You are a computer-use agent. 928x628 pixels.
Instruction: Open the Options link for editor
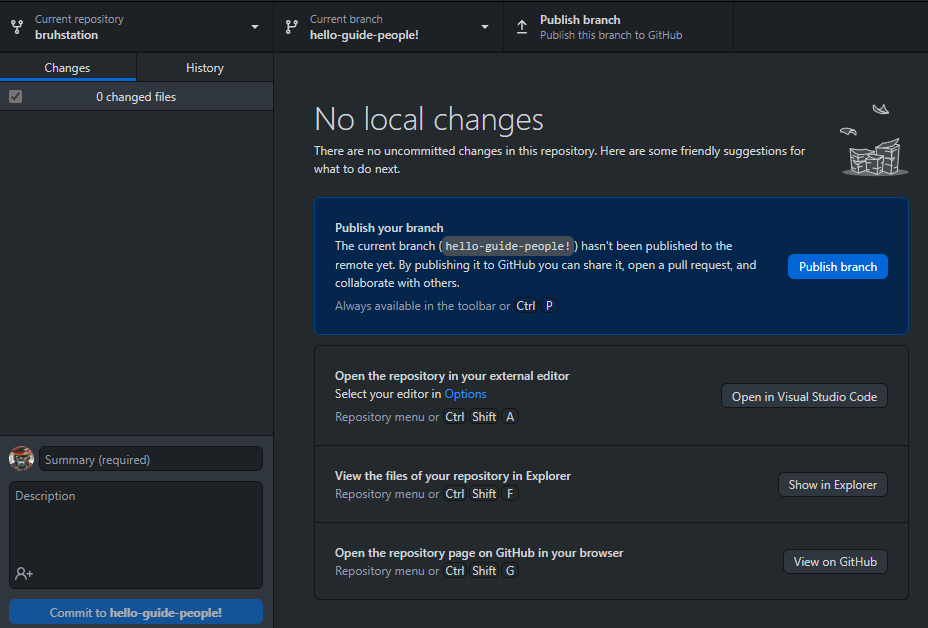465,394
